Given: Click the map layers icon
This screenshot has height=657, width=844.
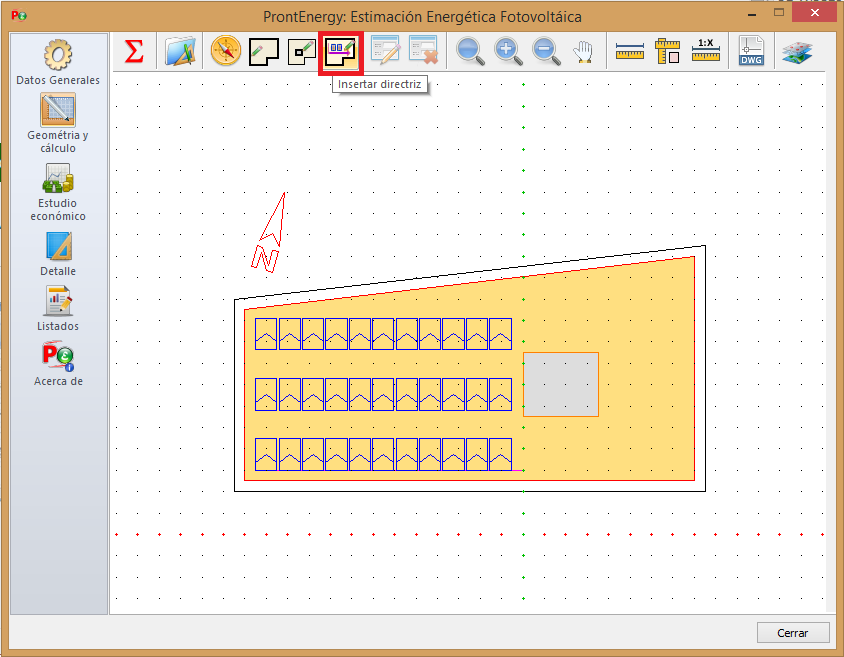Looking at the screenshot, I should 797,53.
